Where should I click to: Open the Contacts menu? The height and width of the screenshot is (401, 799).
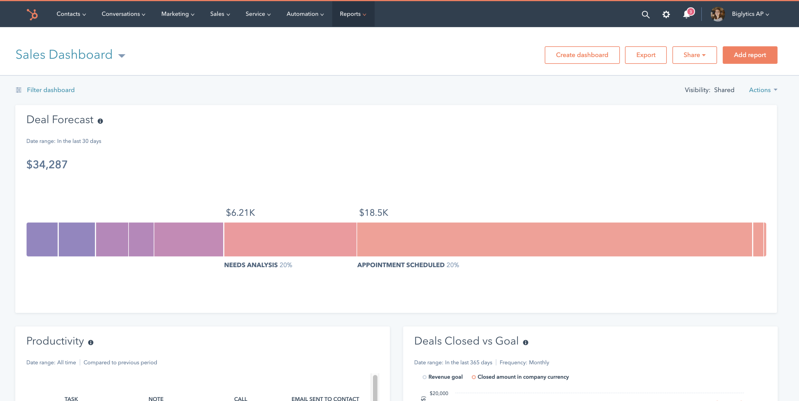(x=71, y=14)
